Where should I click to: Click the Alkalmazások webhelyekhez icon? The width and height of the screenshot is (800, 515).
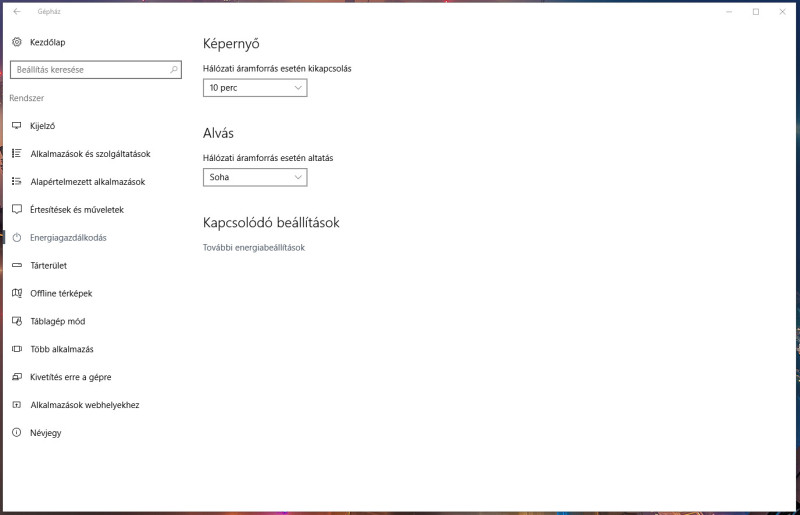coord(17,405)
